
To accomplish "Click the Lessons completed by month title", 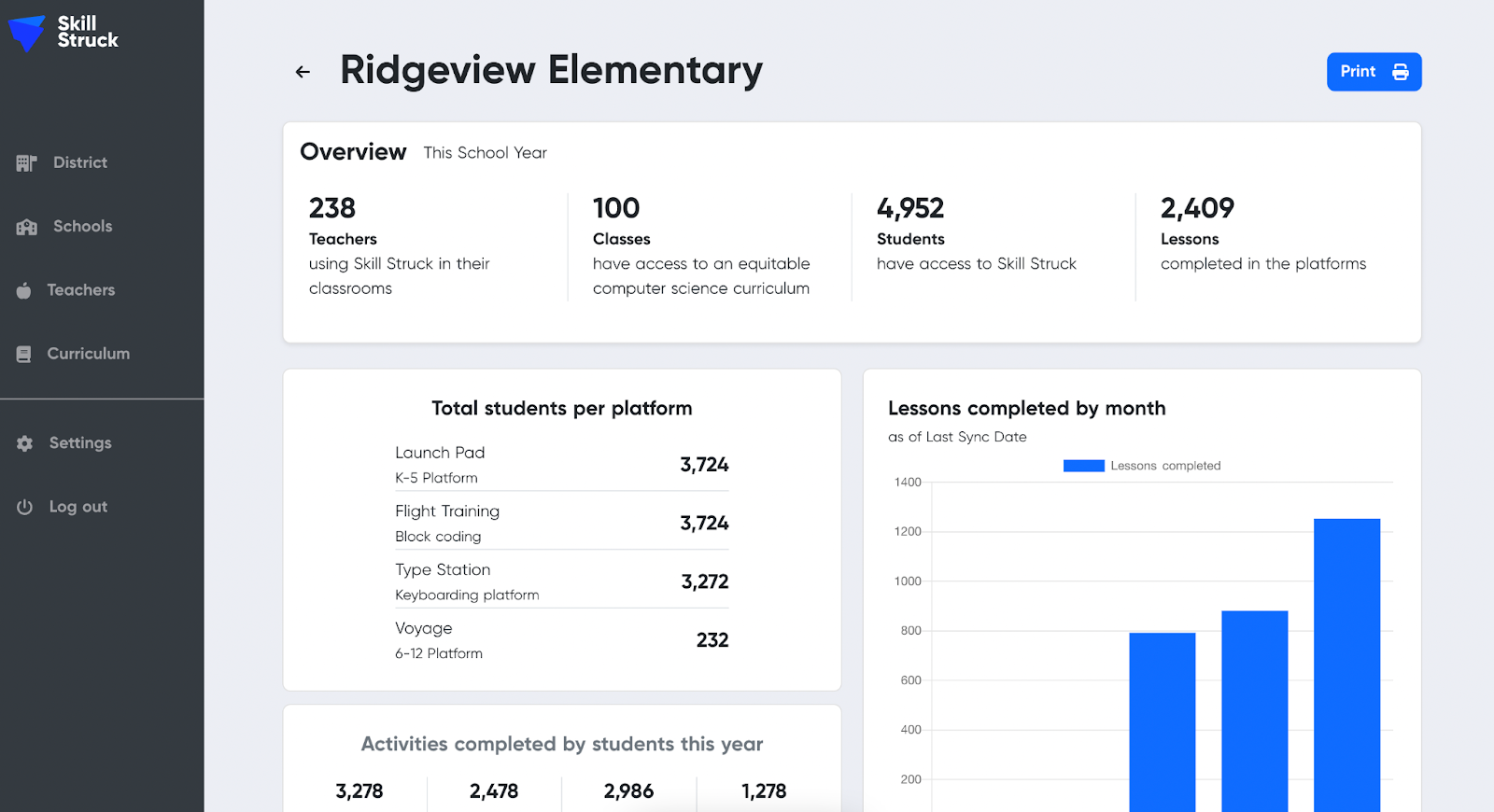I will (x=1027, y=409).
